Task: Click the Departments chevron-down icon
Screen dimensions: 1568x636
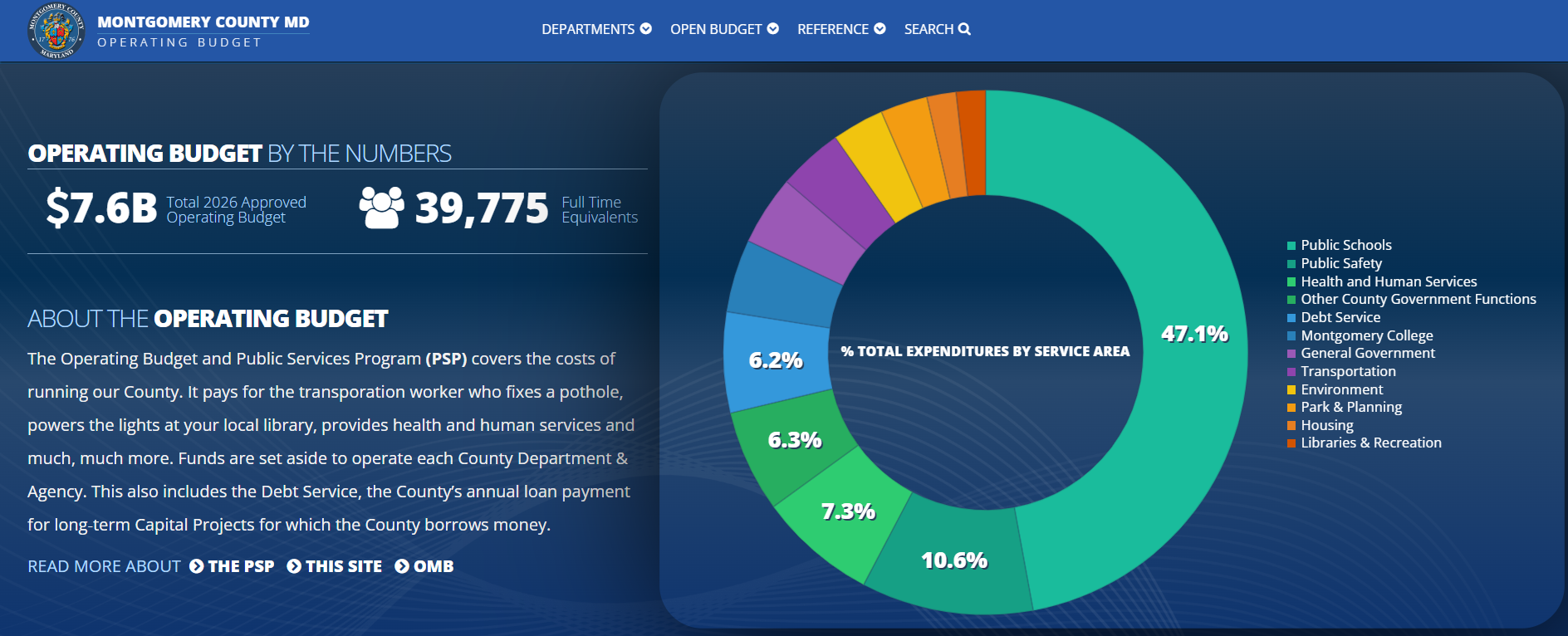Action: tap(646, 29)
